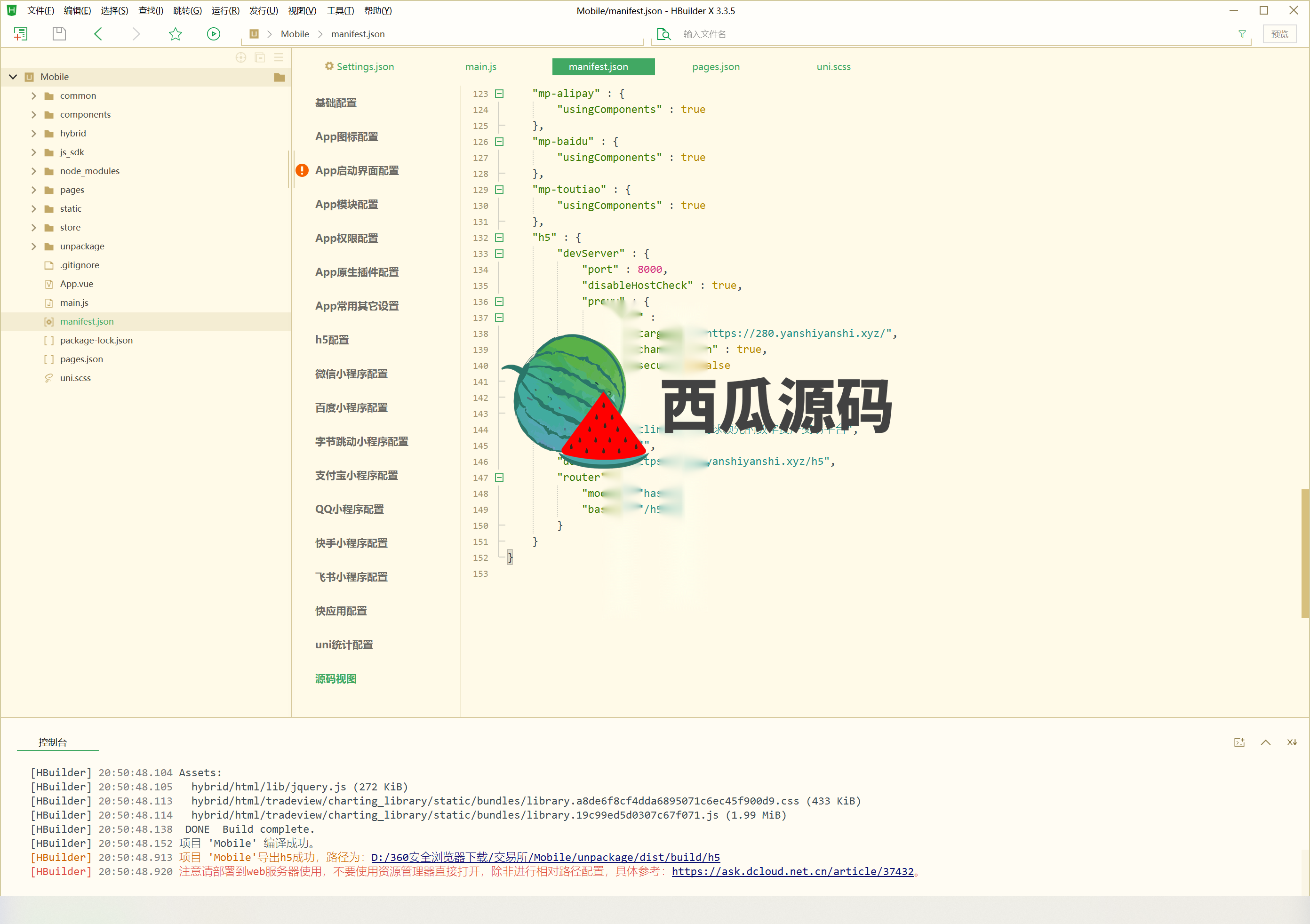The image size is (1310, 924).
Task: Click the warning icon beside App启动界面配置
Action: pyautogui.click(x=302, y=170)
